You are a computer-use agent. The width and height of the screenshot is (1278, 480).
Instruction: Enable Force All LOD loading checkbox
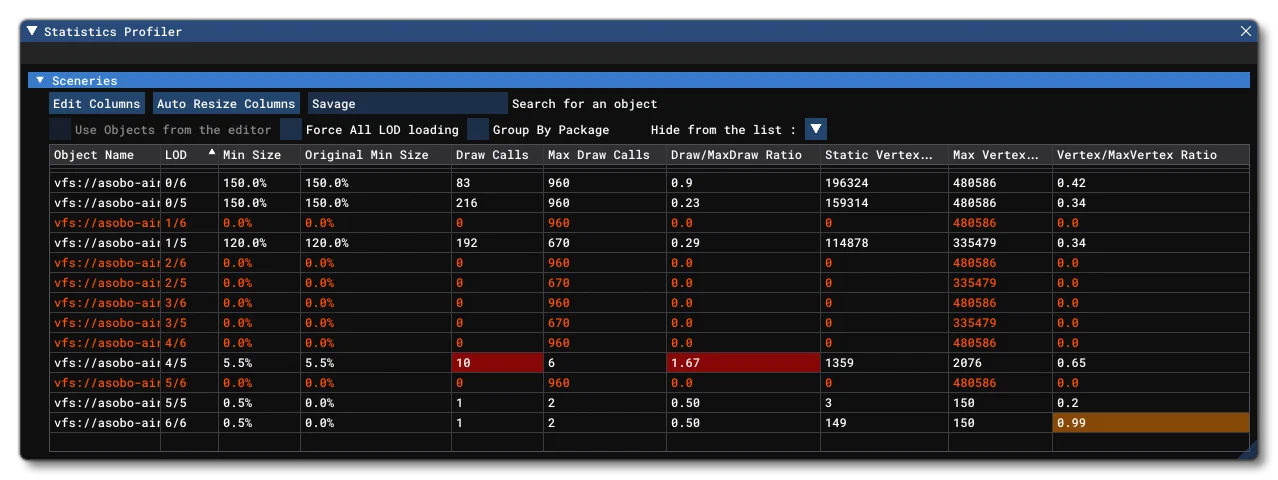tap(291, 129)
